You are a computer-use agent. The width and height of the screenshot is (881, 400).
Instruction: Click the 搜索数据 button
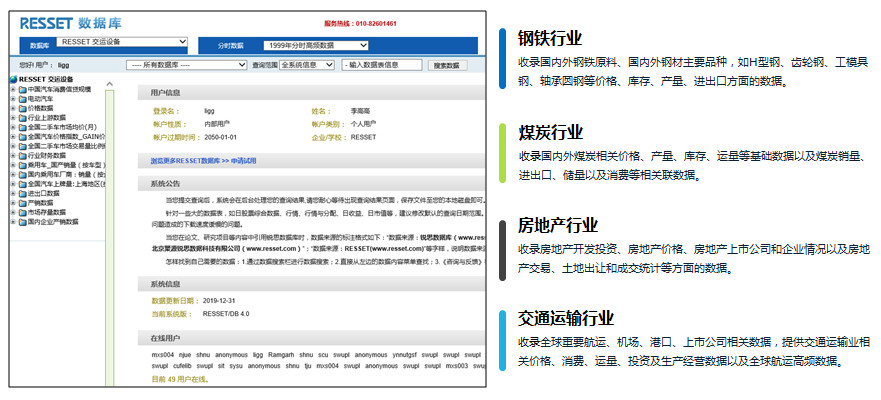click(x=447, y=66)
